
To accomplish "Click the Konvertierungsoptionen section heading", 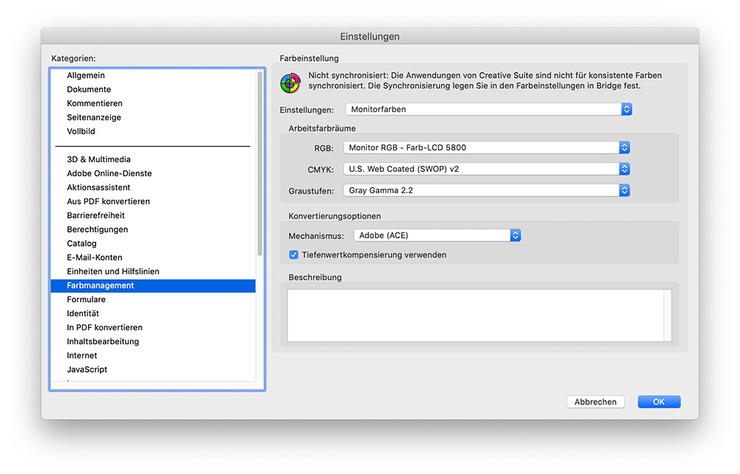I will tap(335, 216).
